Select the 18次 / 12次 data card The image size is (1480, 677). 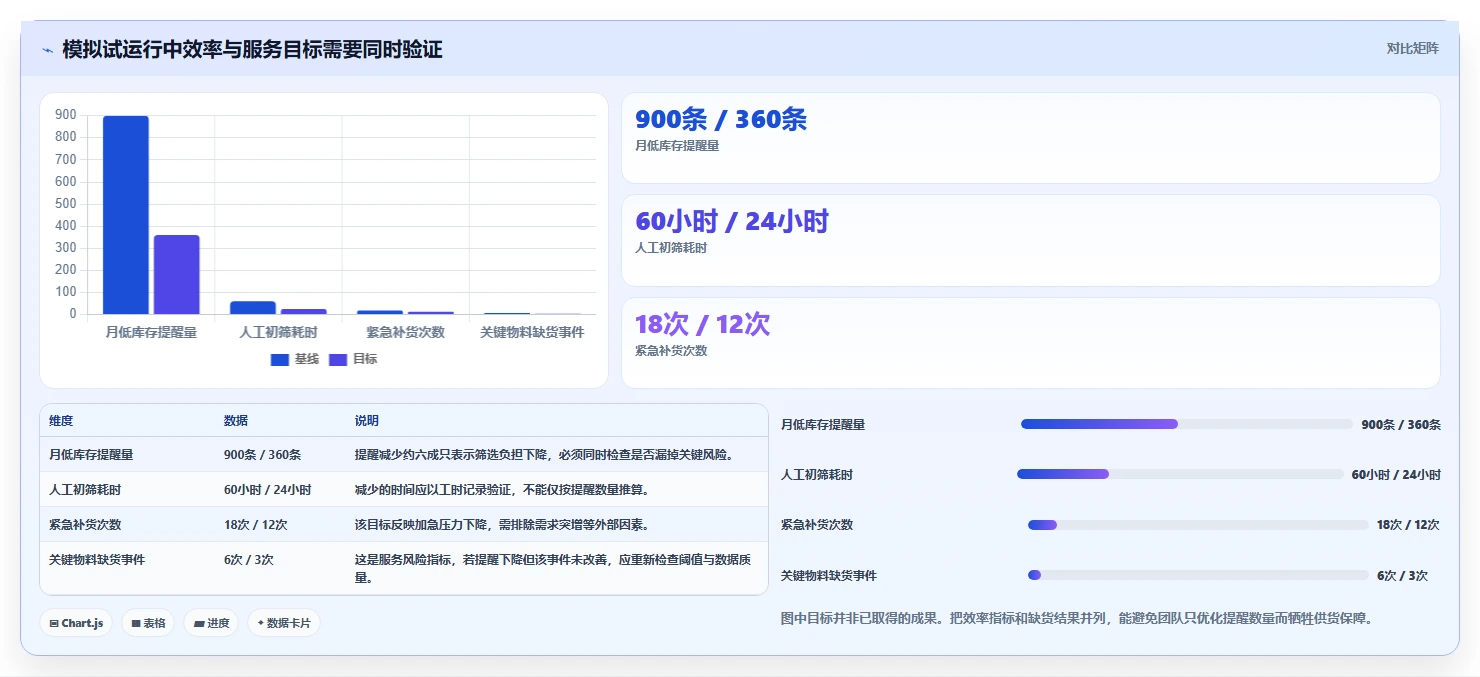tap(1031, 343)
